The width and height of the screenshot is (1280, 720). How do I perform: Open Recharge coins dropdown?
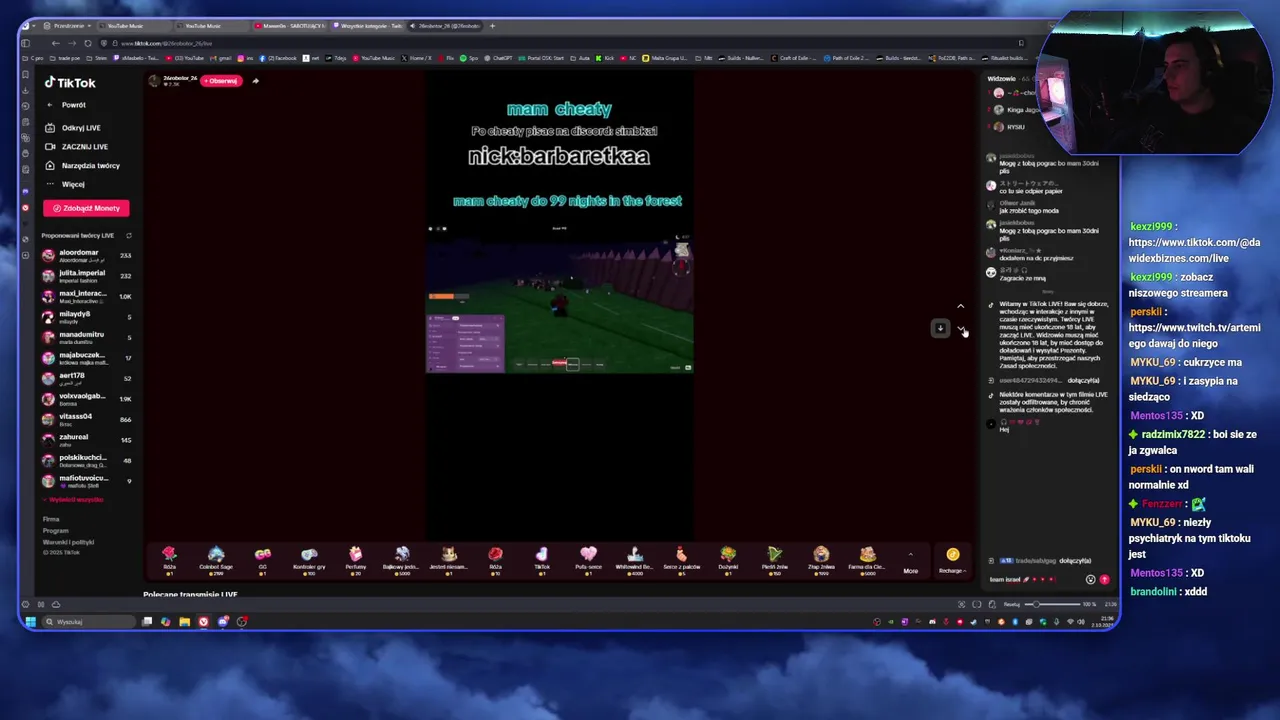952,560
